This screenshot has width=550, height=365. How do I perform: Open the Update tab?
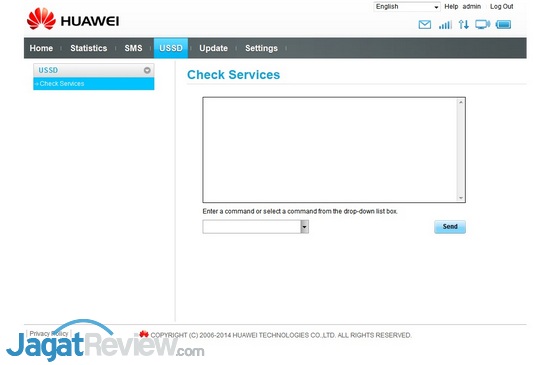coord(213,48)
